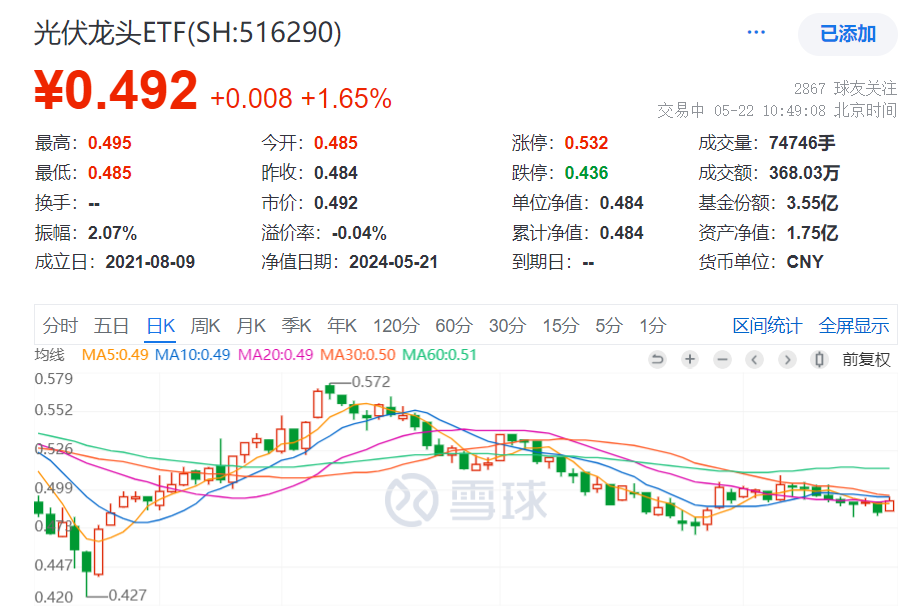The image size is (919, 606).
Task: Switch to the 五日 chart tab
Action: (111, 325)
